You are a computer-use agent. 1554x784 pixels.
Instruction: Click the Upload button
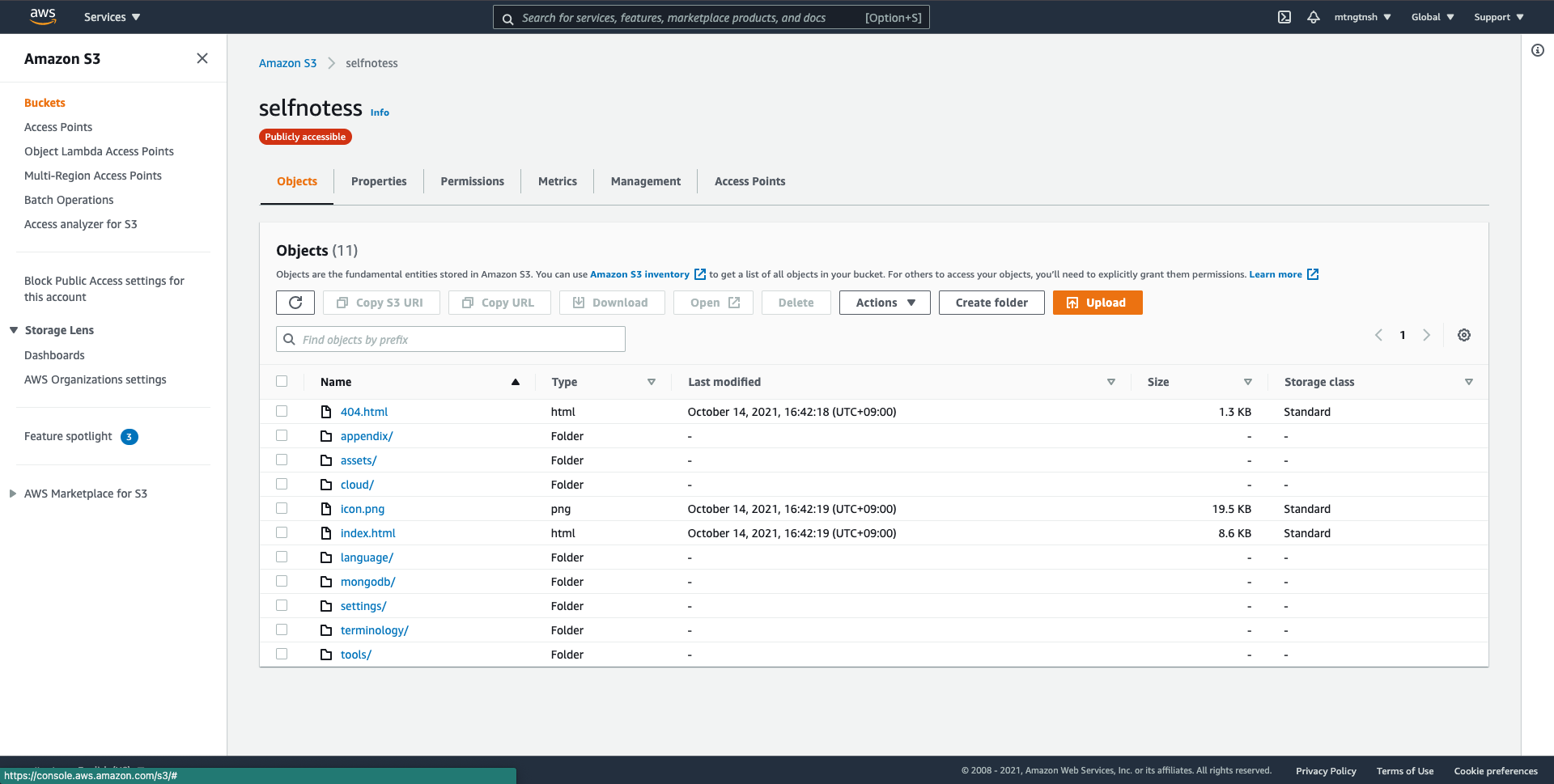click(x=1098, y=303)
